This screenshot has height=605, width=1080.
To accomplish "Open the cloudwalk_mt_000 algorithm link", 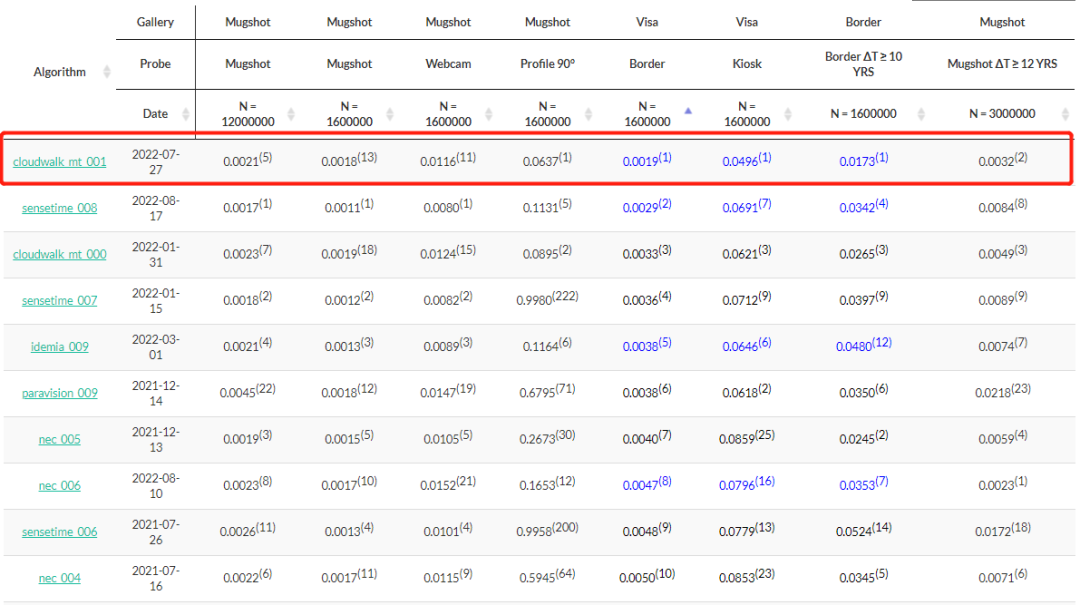I will click(x=59, y=254).
